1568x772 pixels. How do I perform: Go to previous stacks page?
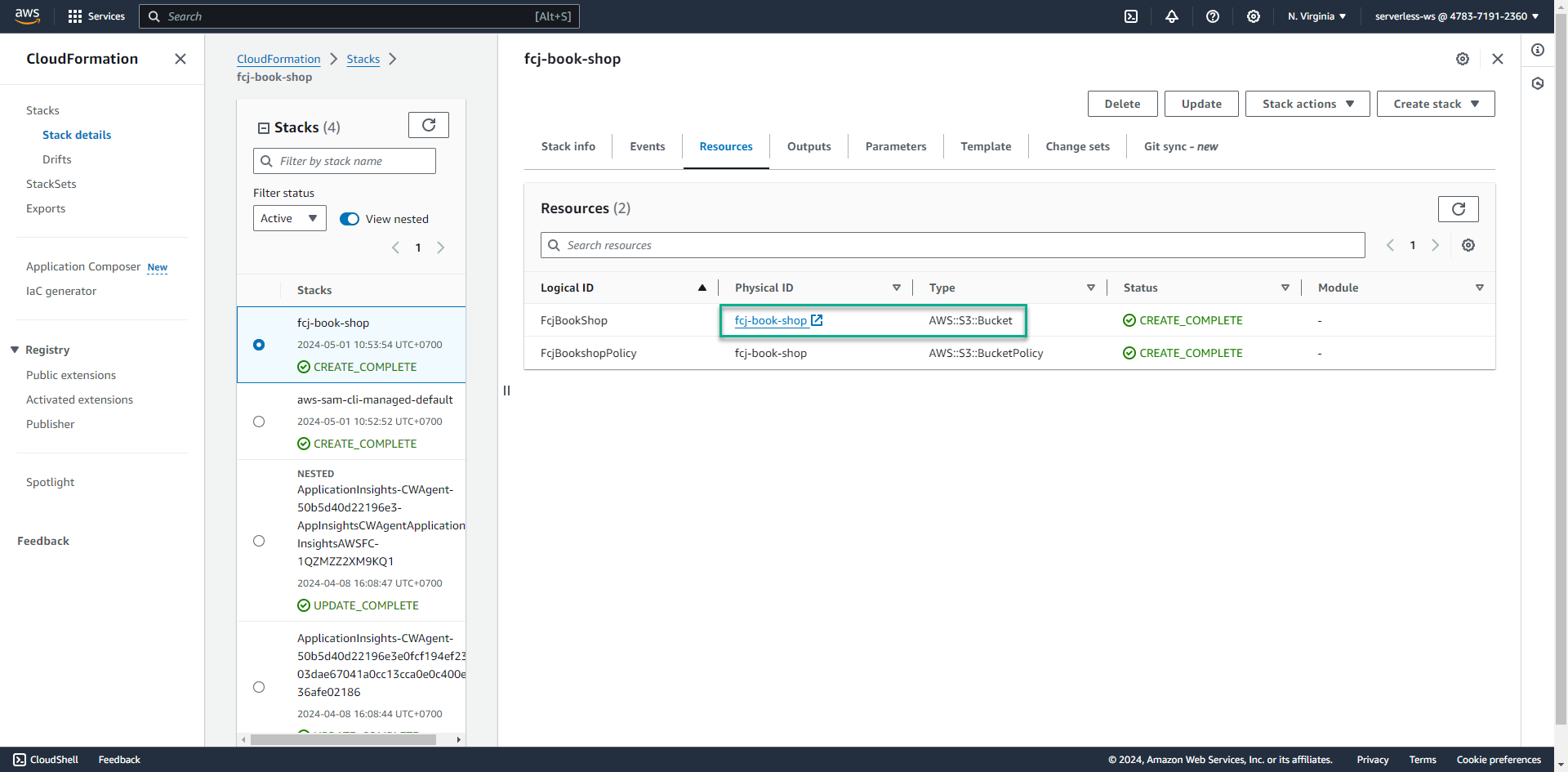396,248
